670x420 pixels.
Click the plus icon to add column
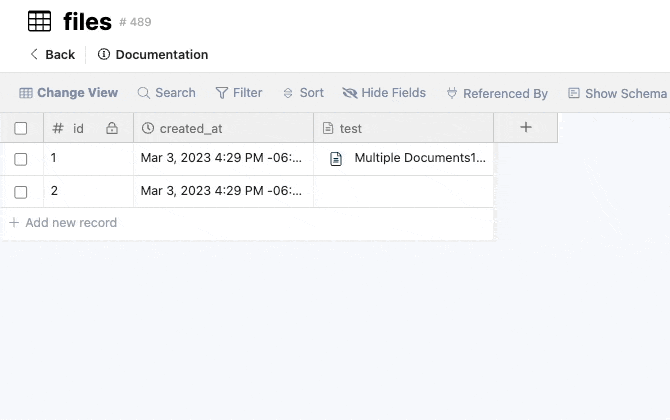tap(526, 127)
